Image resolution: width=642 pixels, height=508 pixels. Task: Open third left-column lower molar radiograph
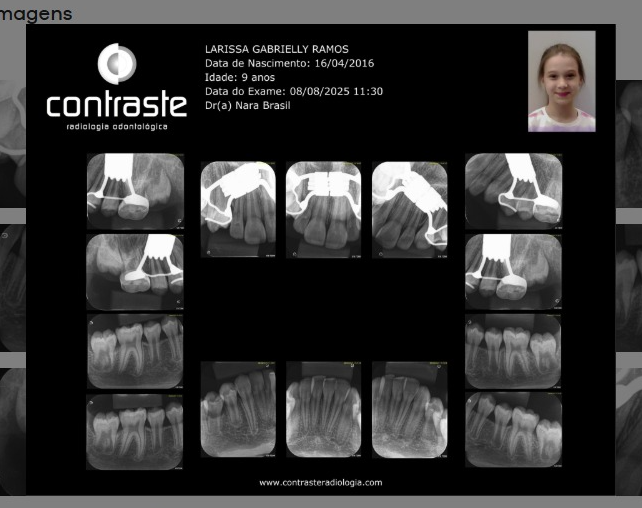(135, 351)
